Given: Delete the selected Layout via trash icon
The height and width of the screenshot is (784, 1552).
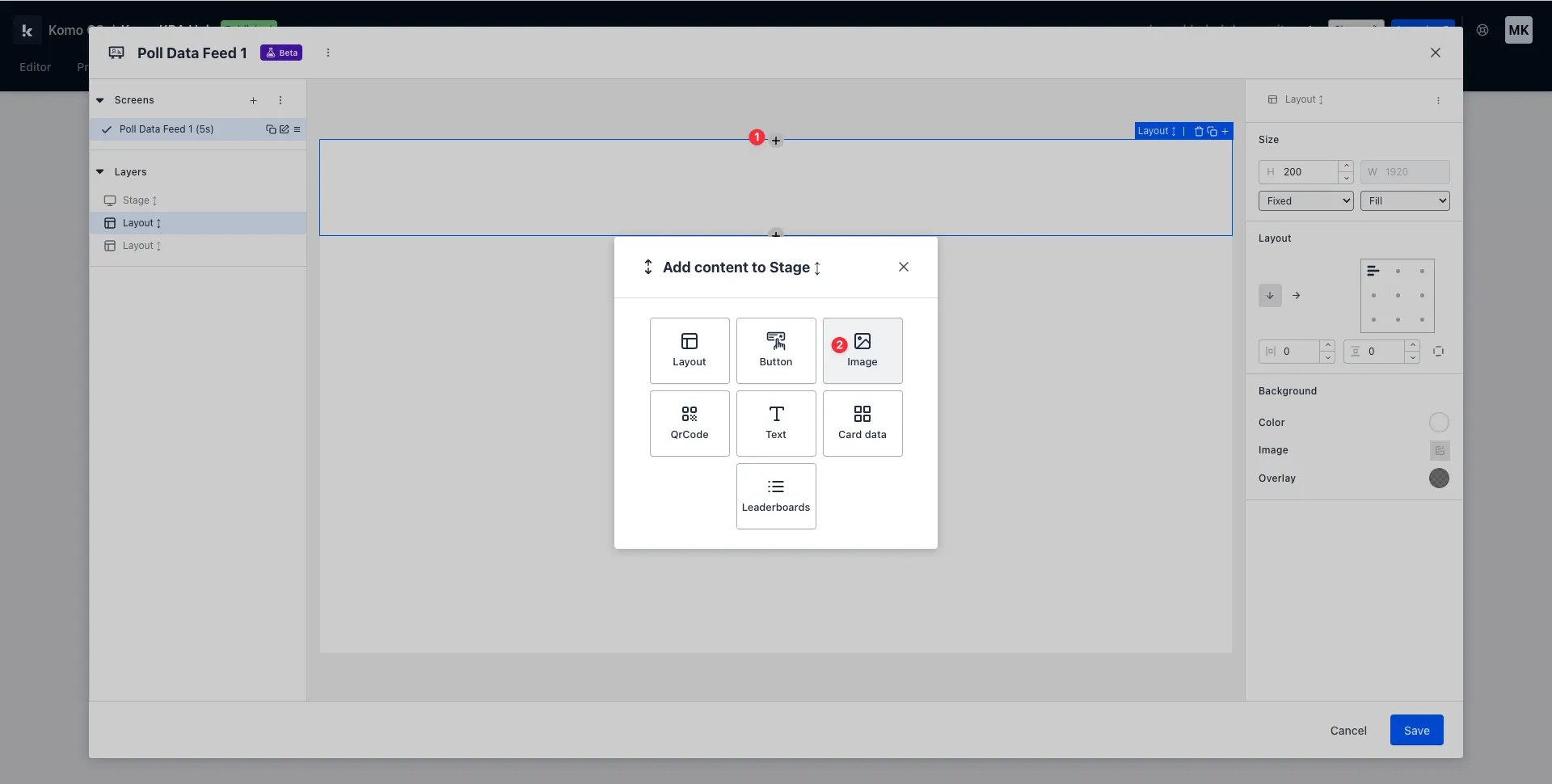Looking at the screenshot, I should 1199,131.
